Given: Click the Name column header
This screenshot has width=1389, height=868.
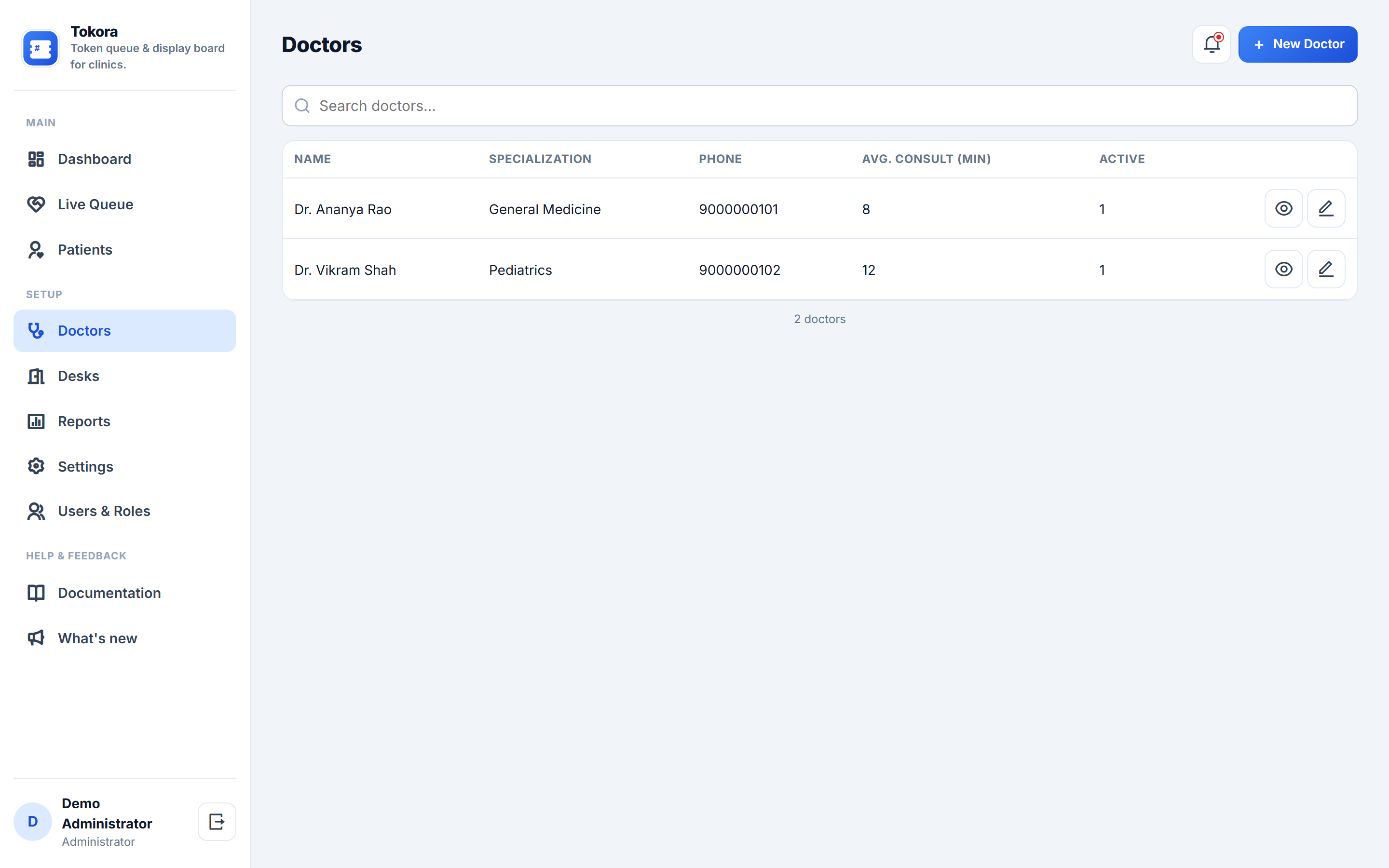Looking at the screenshot, I should [x=312, y=159].
